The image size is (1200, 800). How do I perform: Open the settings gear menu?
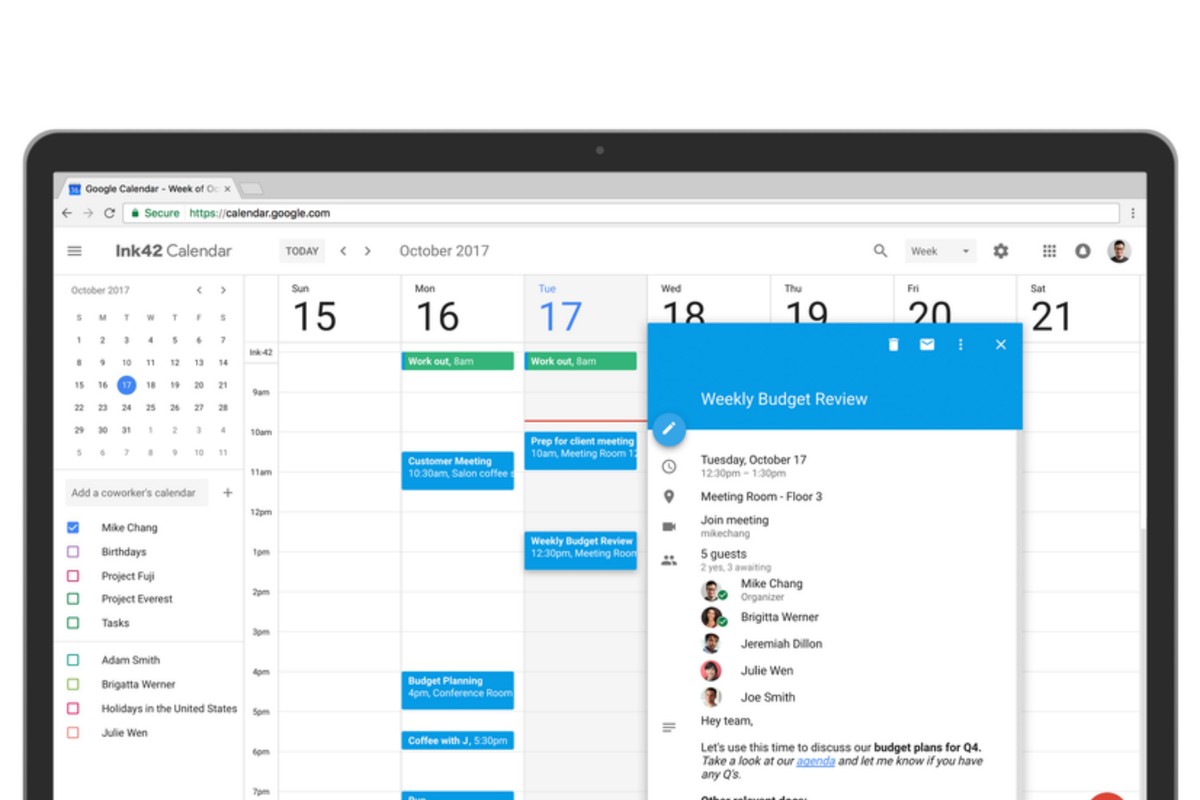(x=1001, y=251)
